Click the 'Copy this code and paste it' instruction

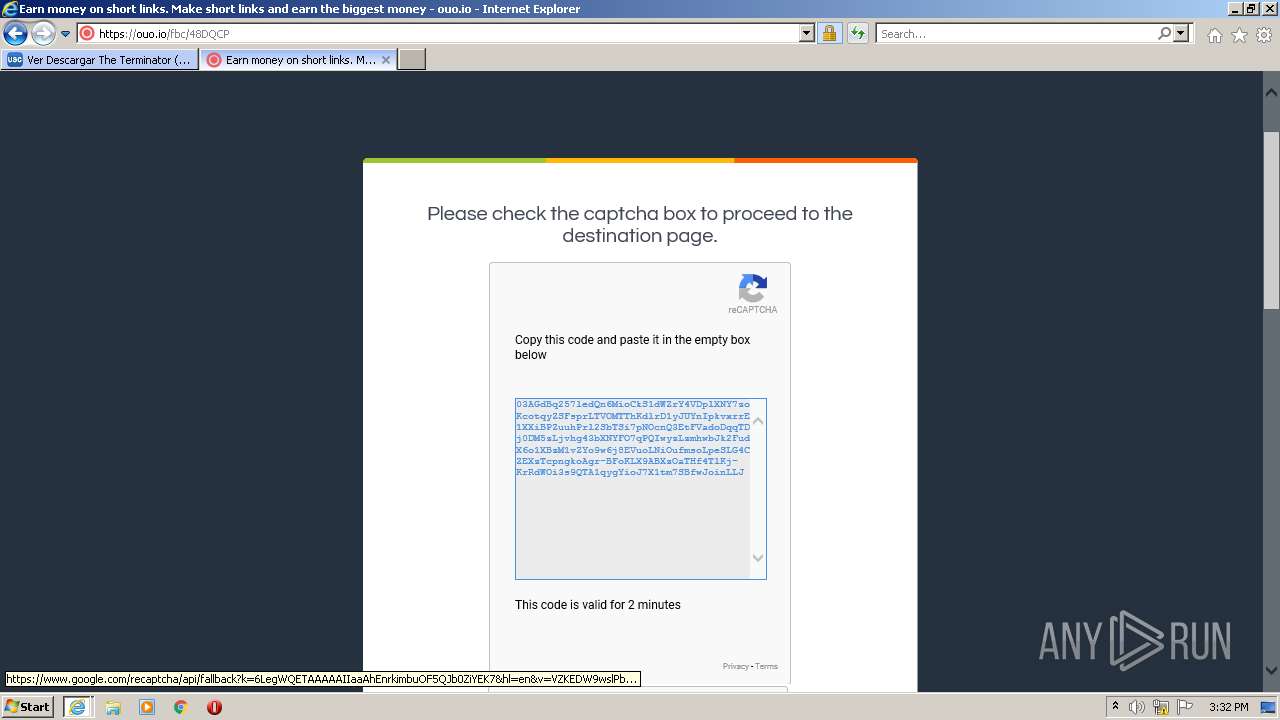(x=632, y=347)
